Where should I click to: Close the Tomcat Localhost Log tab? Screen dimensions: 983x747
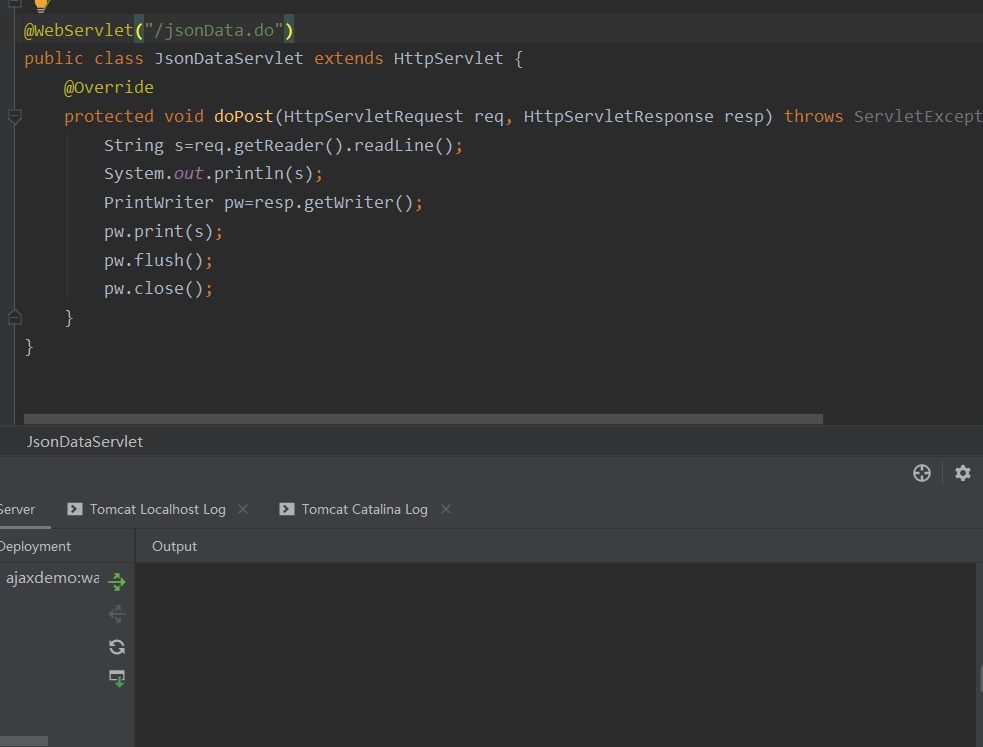243,509
